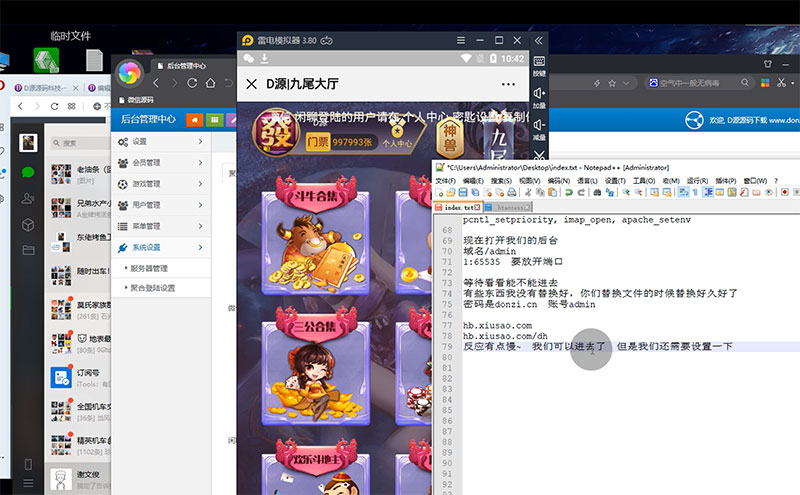Click the Zoom Out icon in Notepad++
800x495 pixels.
coord(638,192)
